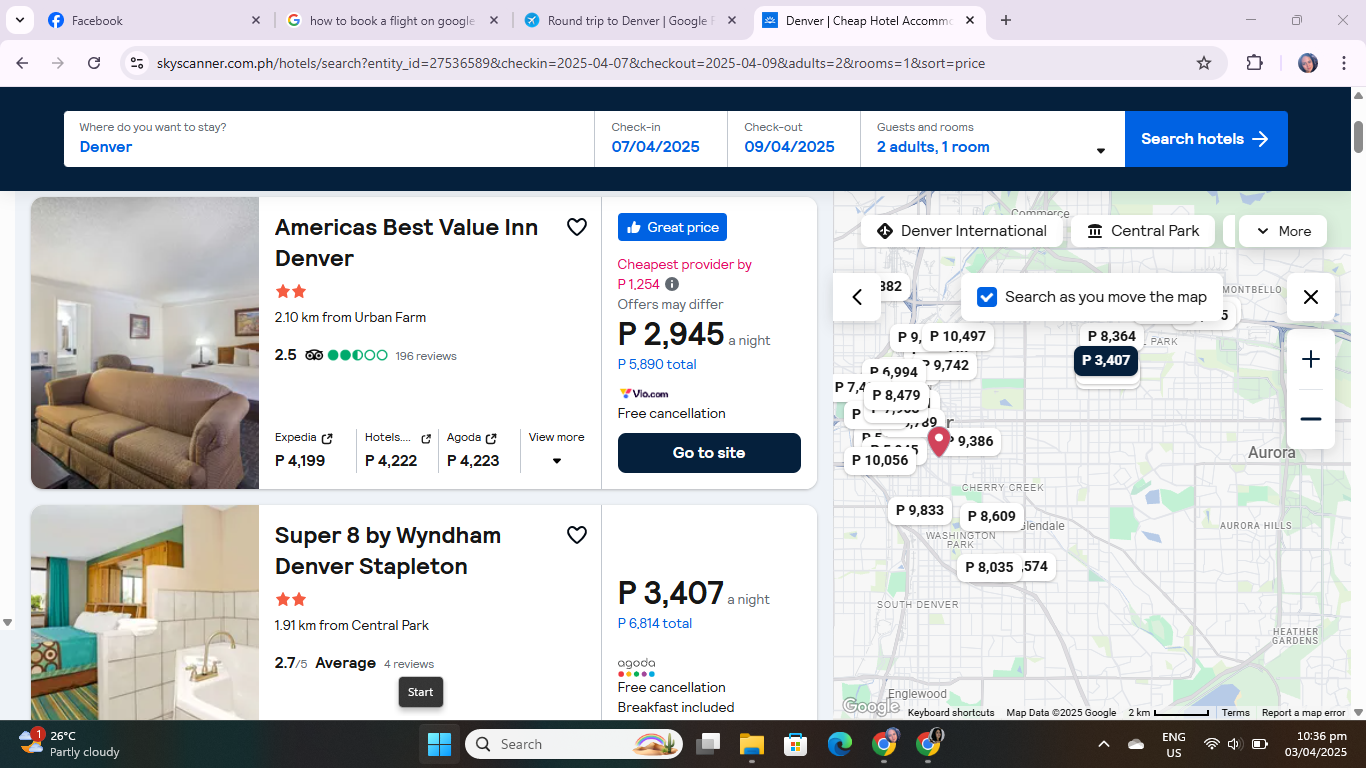Go back to previous page
This screenshot has height=768, width=1366.
22,63
